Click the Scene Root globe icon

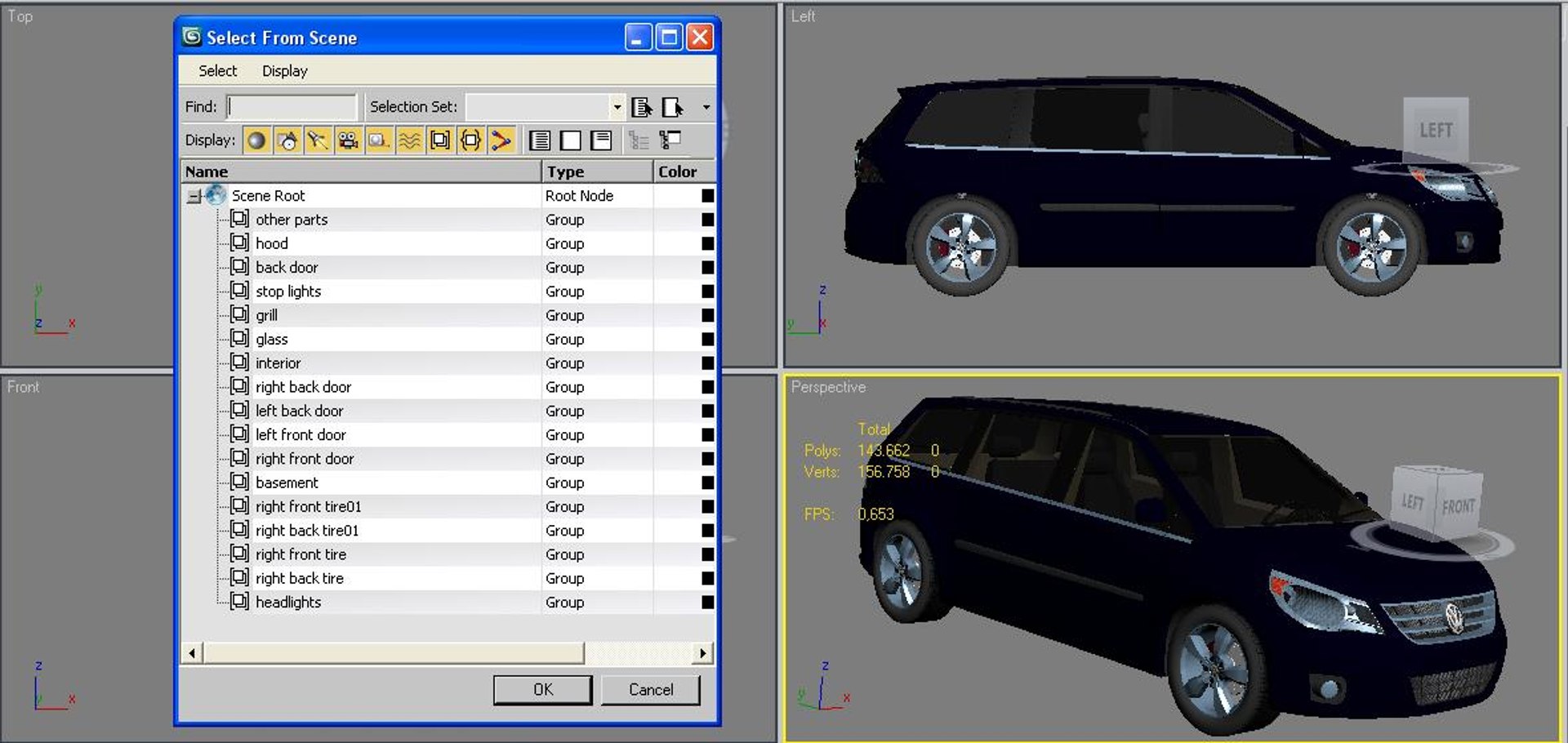pyautogui.click(x=216, y=195)
